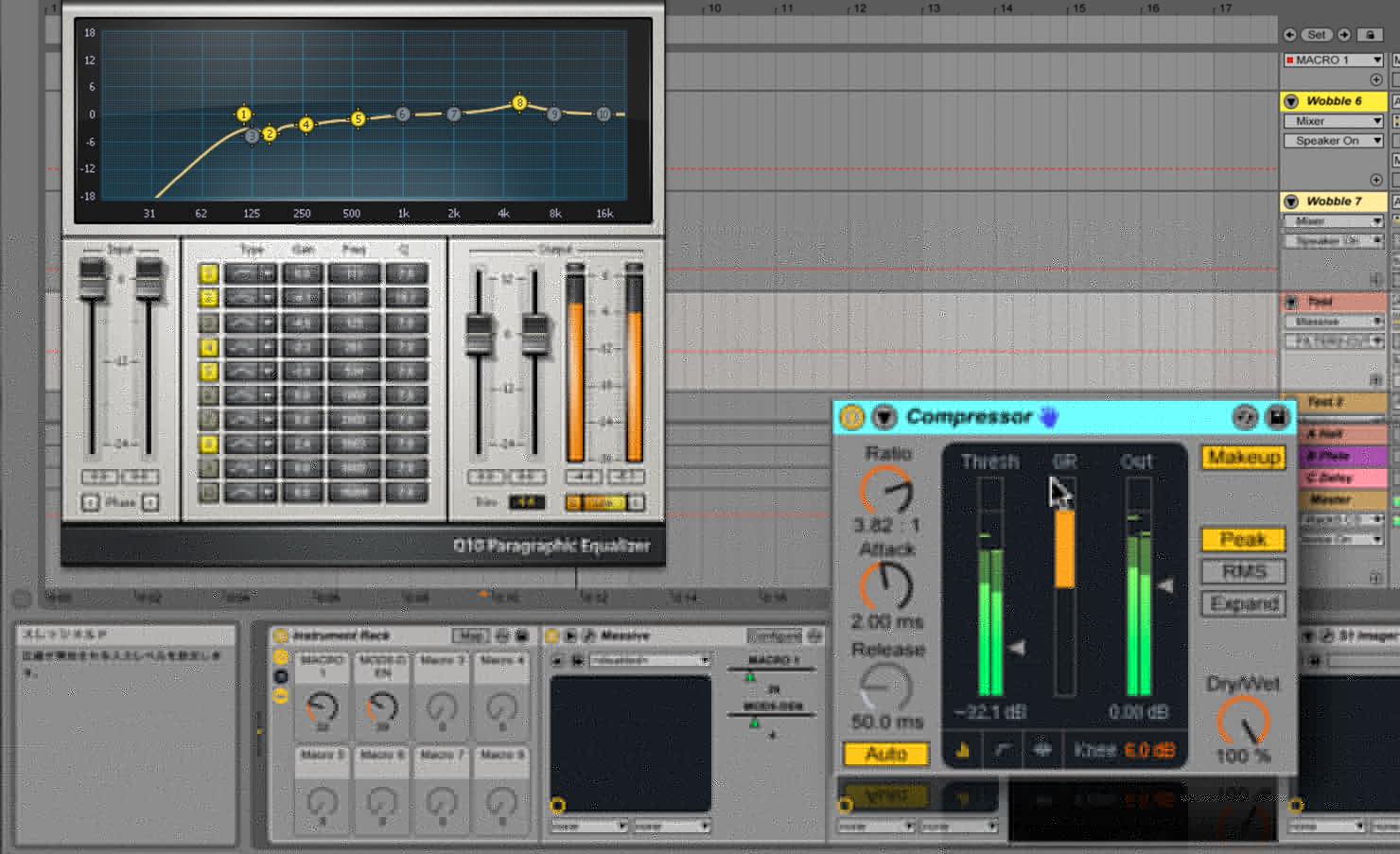Click the Release knob in Compressor
Viewport: 1400px width, 854px height.
(886, 688)
